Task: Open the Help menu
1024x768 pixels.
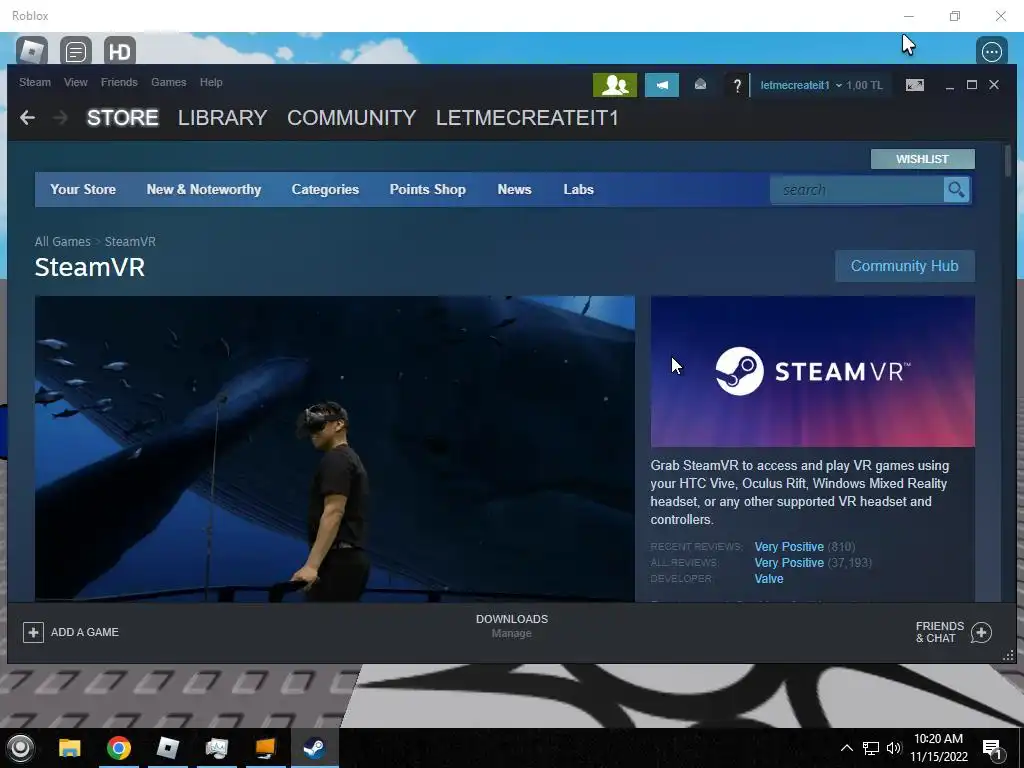Action: 211,82
